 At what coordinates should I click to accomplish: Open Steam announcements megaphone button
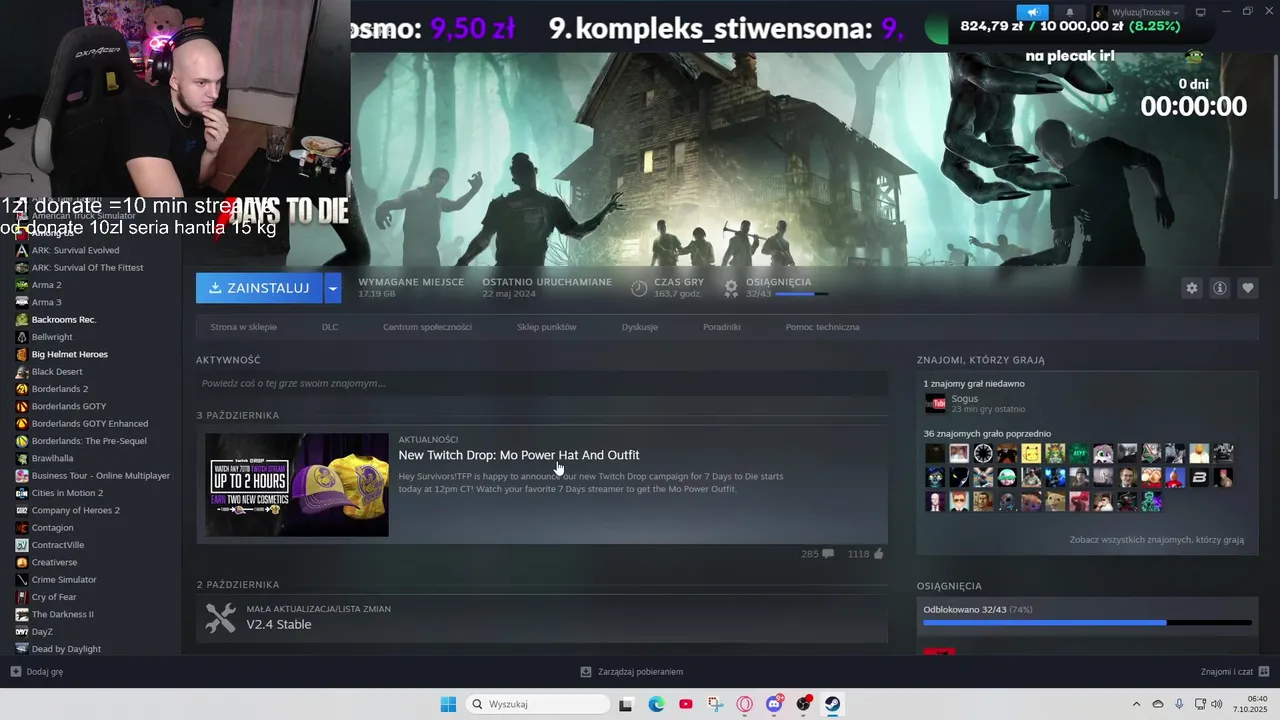point(1031,12)
